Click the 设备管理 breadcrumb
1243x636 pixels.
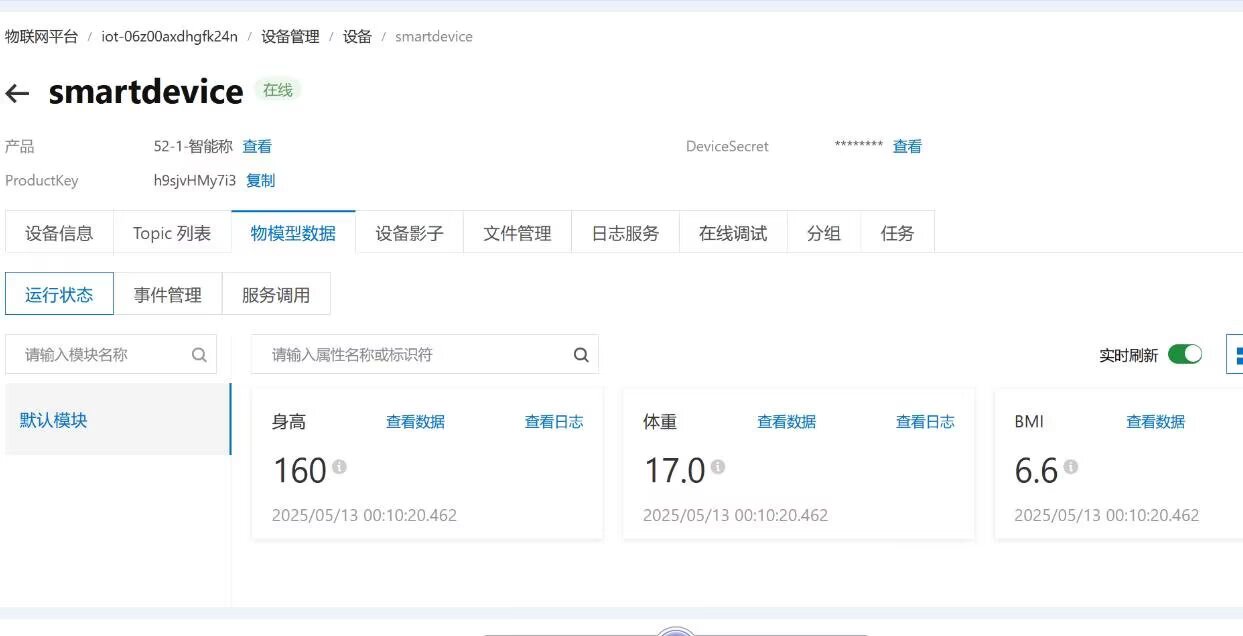tap(290, 36)
